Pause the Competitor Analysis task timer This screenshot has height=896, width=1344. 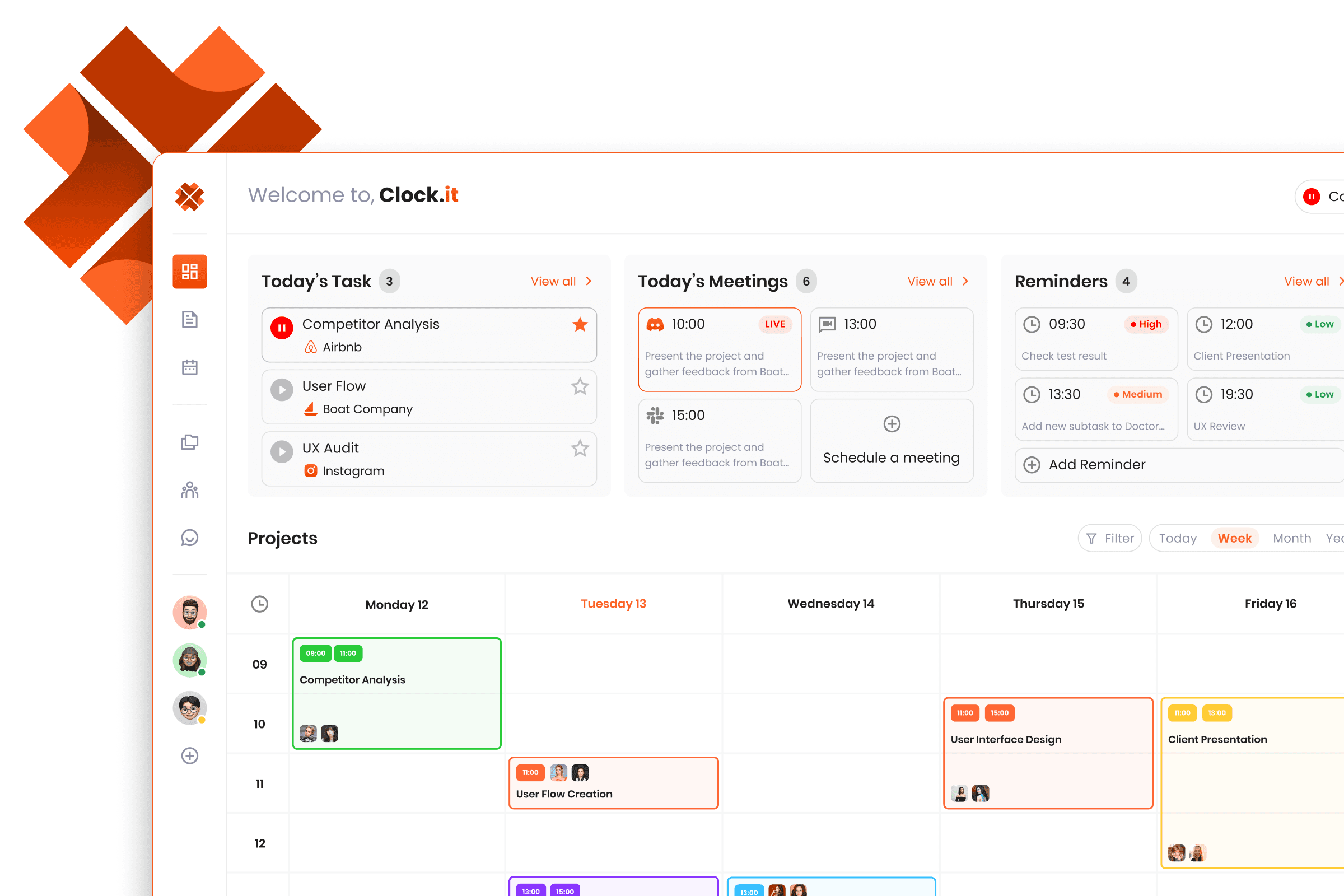[x=282, y=328]
